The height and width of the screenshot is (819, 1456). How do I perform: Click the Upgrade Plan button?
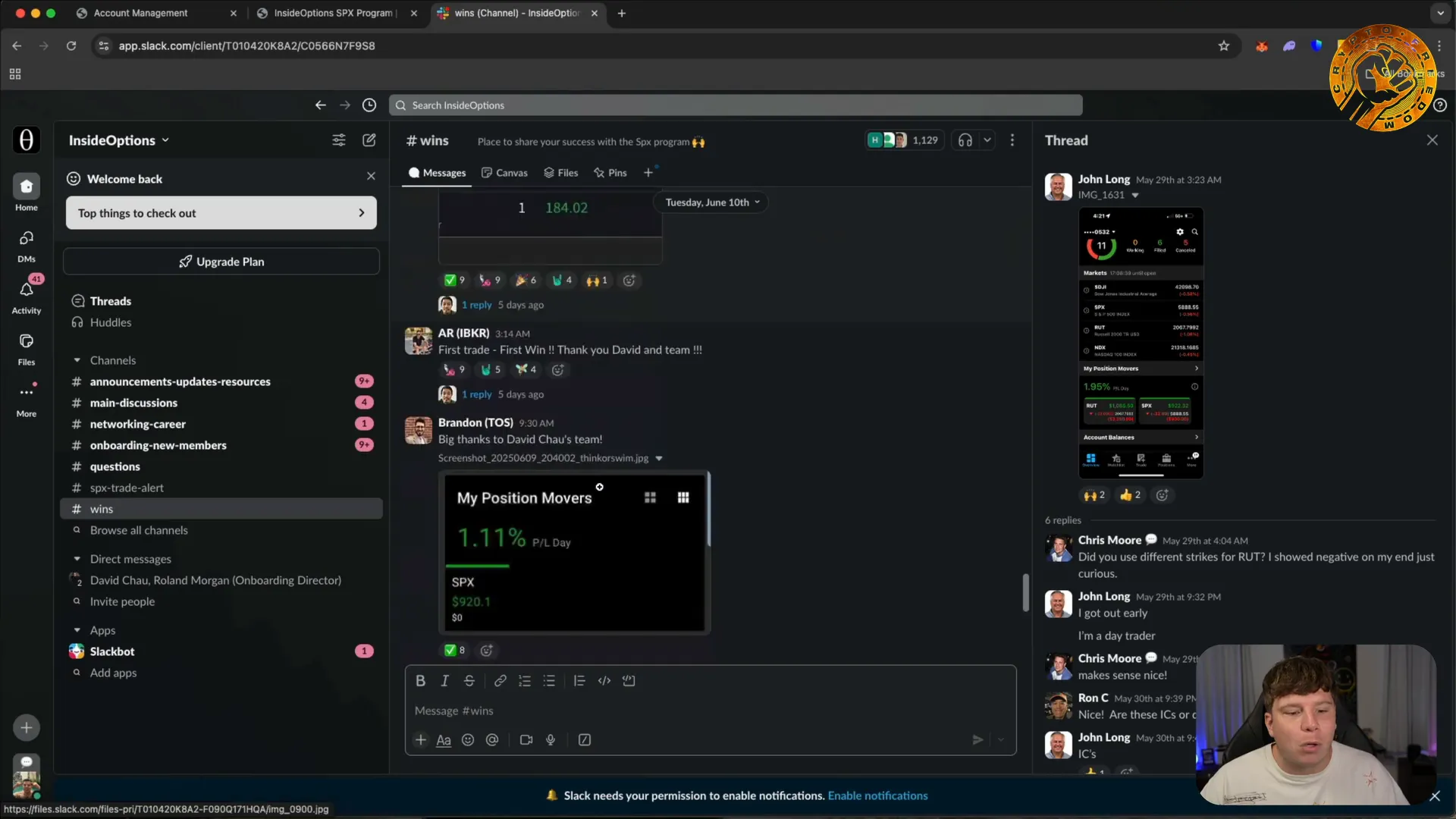[221, 262]
